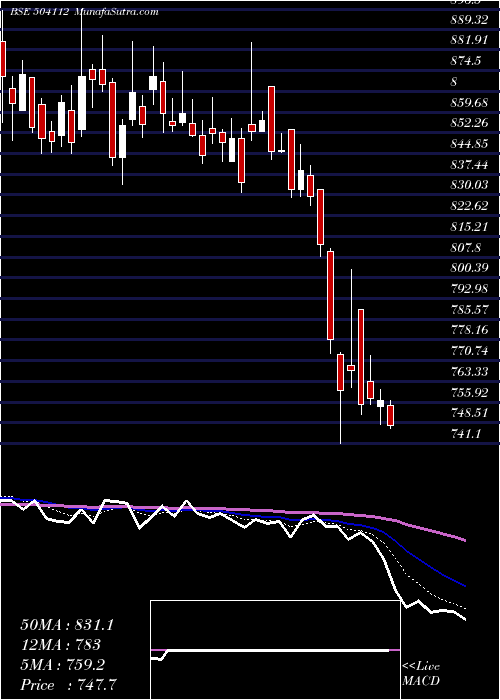Click the price axis label 881.91
This screenshot has width=500, height=700.
pyautogui.click(x=469, y=41)
